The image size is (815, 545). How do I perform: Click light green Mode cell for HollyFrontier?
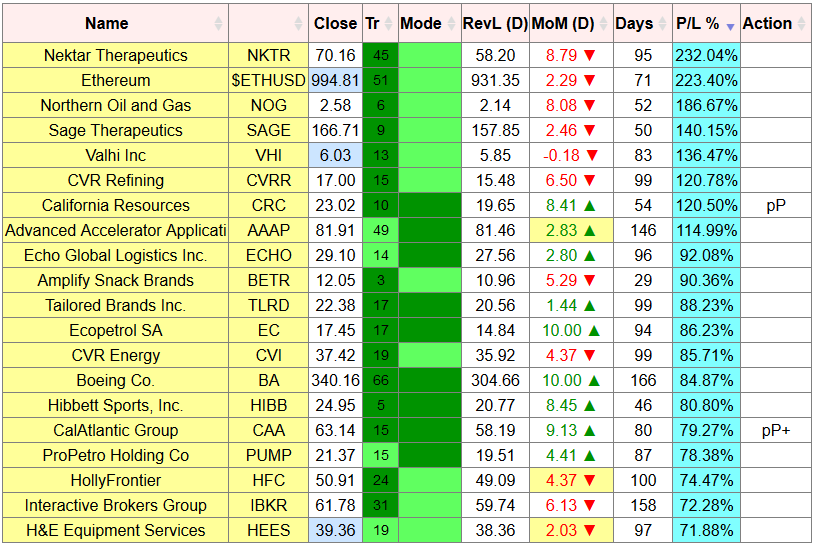430,481
